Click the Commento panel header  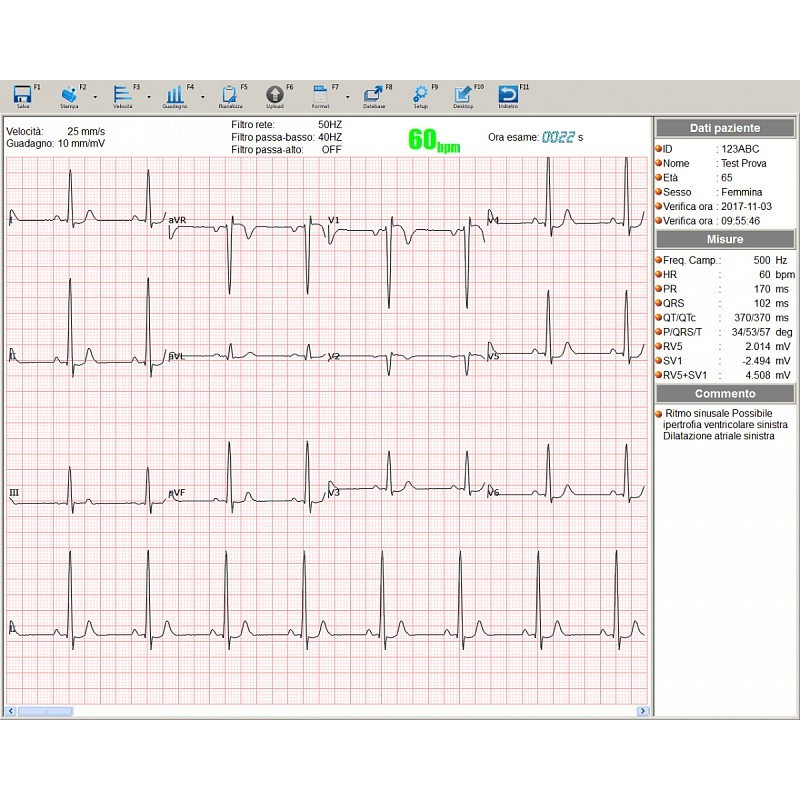click(x=724, y=394)
